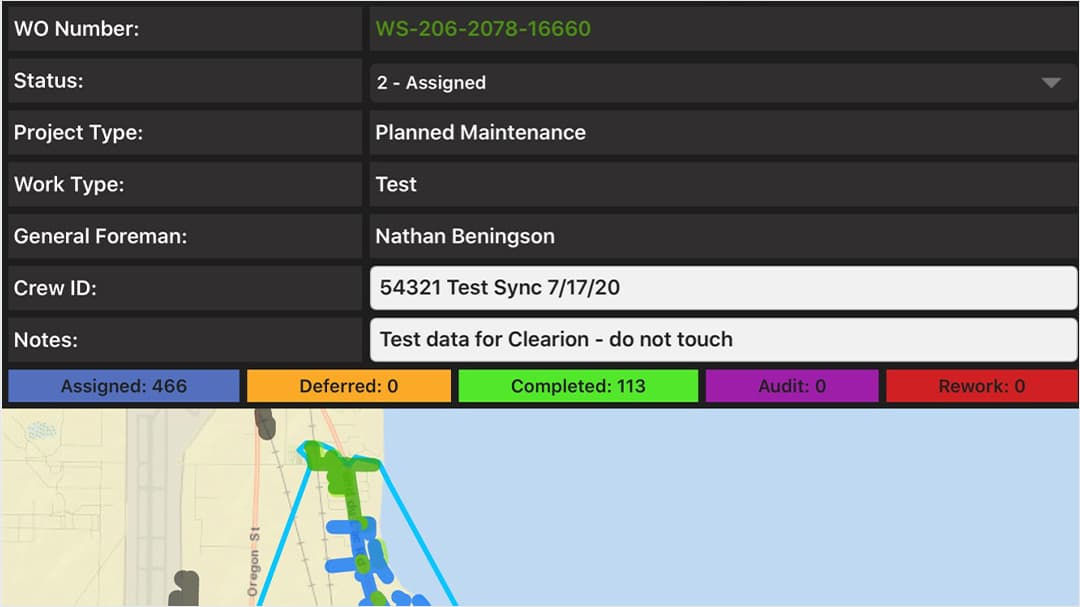
Task: Filter by the red Rework: 0 bar
Action: pos(982,386)
